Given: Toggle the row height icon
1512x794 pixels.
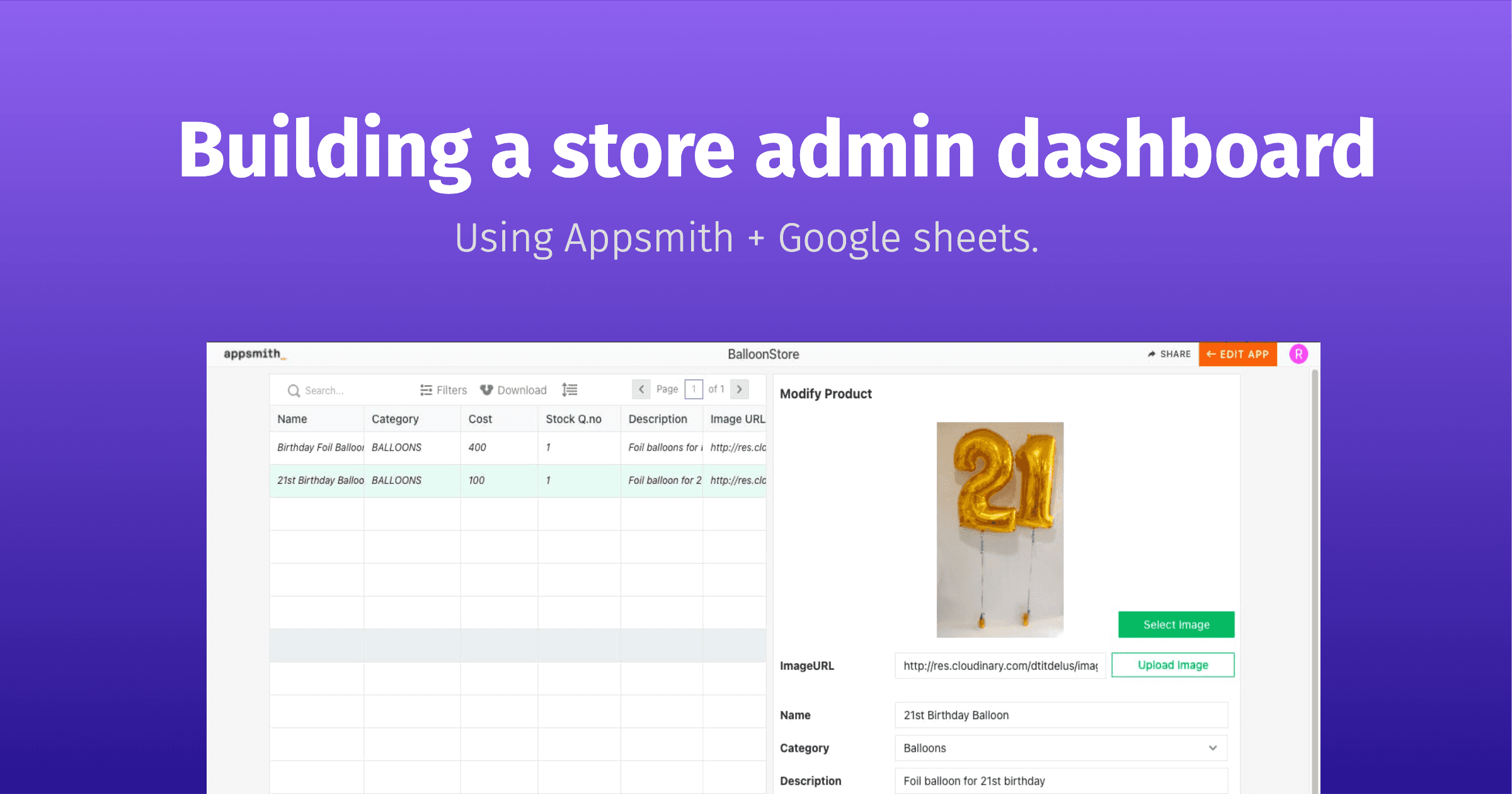Looking at the screenshot, I should (x=570, y=390).
